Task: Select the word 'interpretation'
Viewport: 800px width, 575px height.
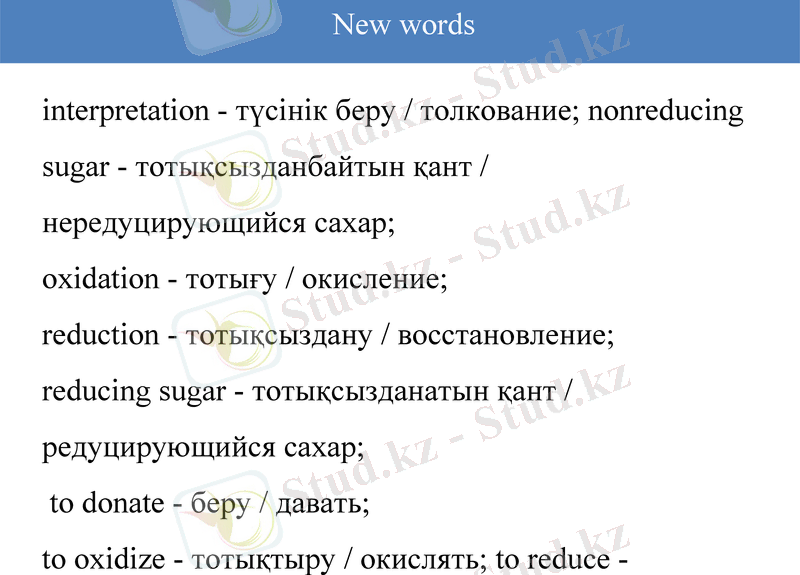Action: [126, 111]
